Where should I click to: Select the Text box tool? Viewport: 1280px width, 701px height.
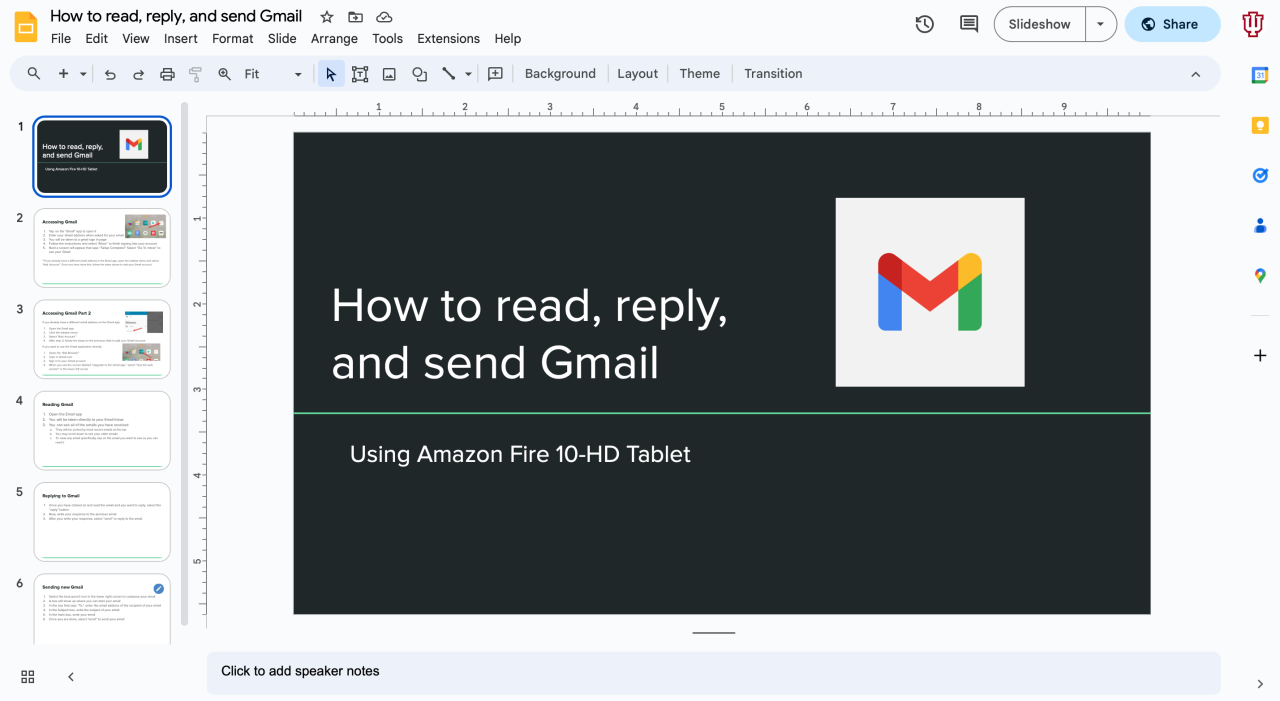tap(360, 74)
